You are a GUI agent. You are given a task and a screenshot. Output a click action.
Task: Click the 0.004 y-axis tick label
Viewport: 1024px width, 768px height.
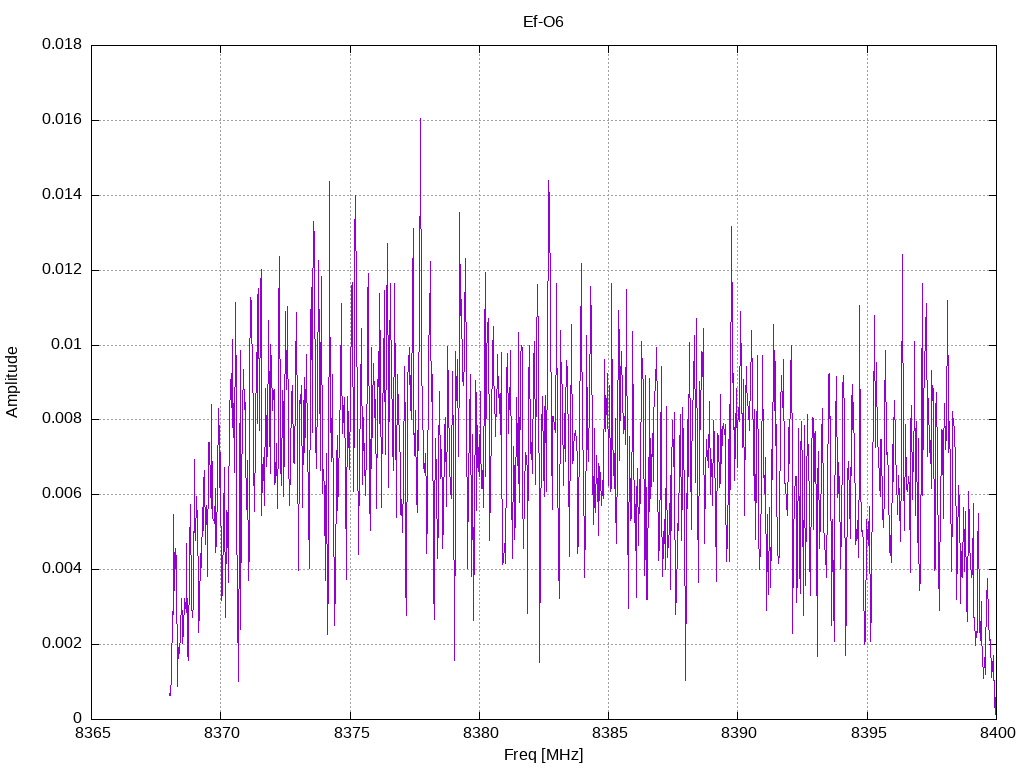tap(62, 568)
